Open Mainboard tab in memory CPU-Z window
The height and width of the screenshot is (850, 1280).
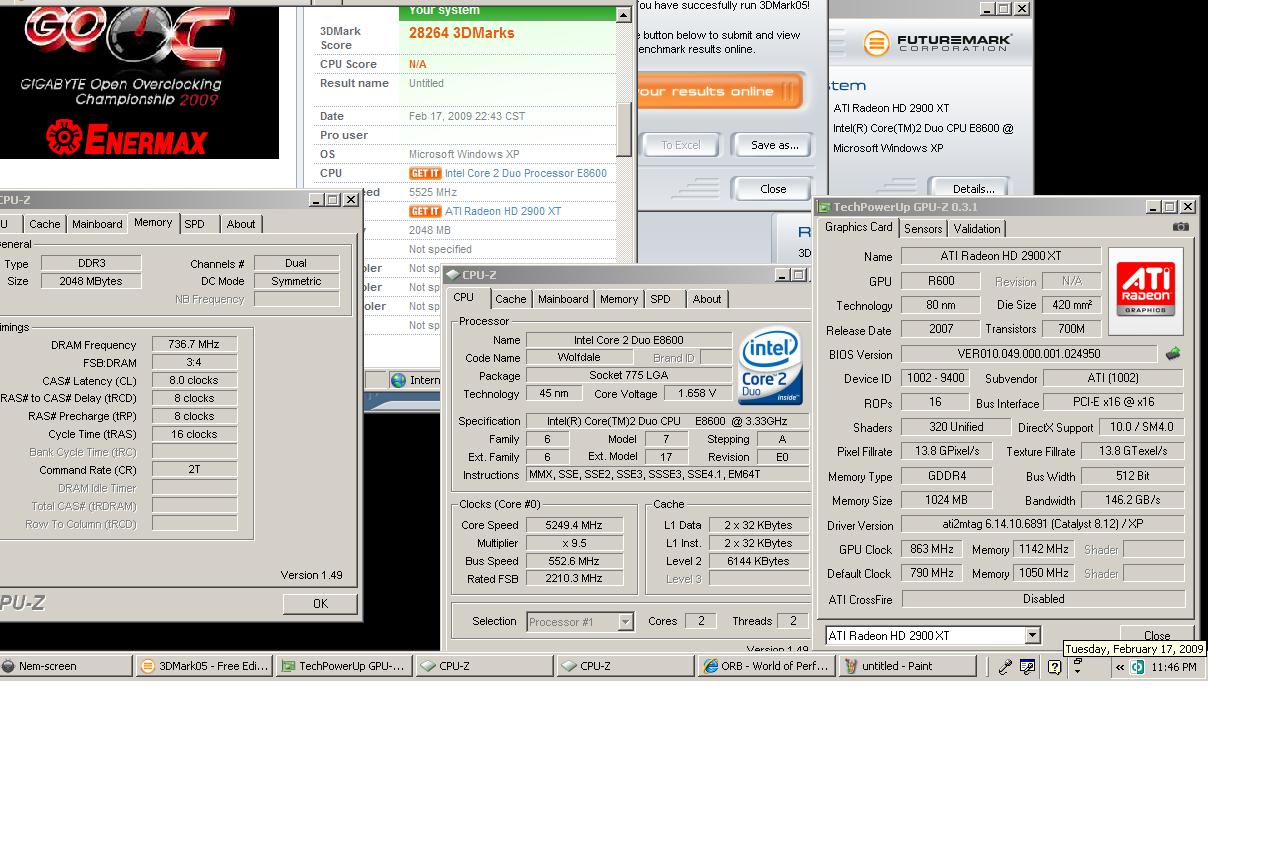point(97,224)
